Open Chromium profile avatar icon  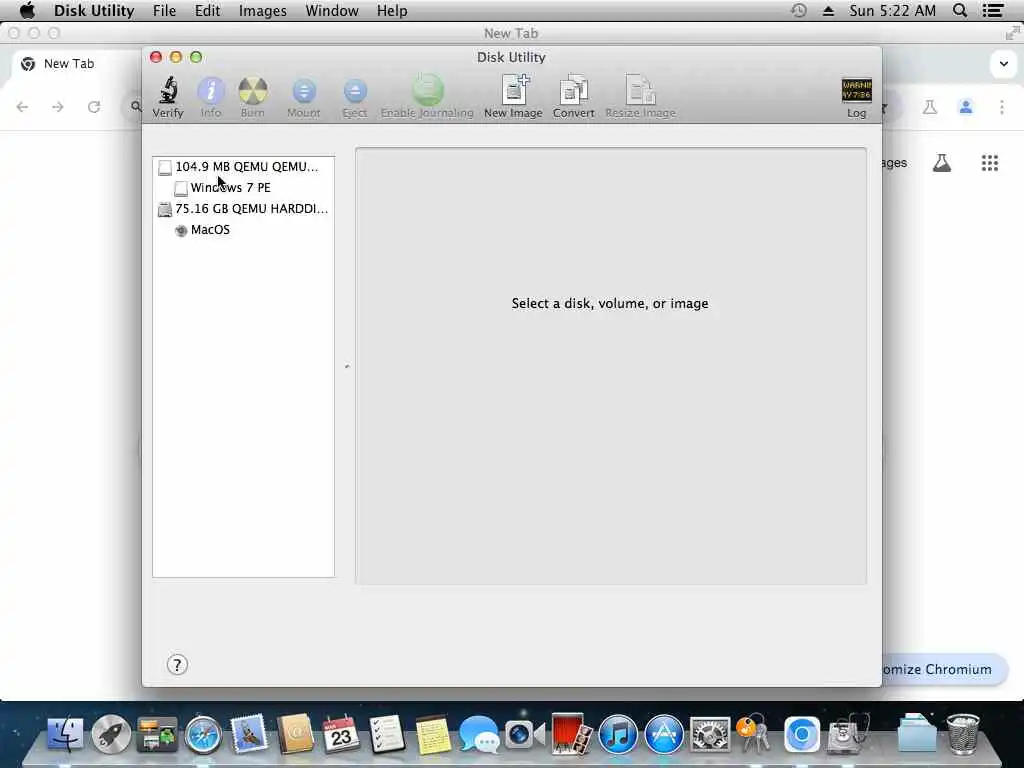click(966, 107)
